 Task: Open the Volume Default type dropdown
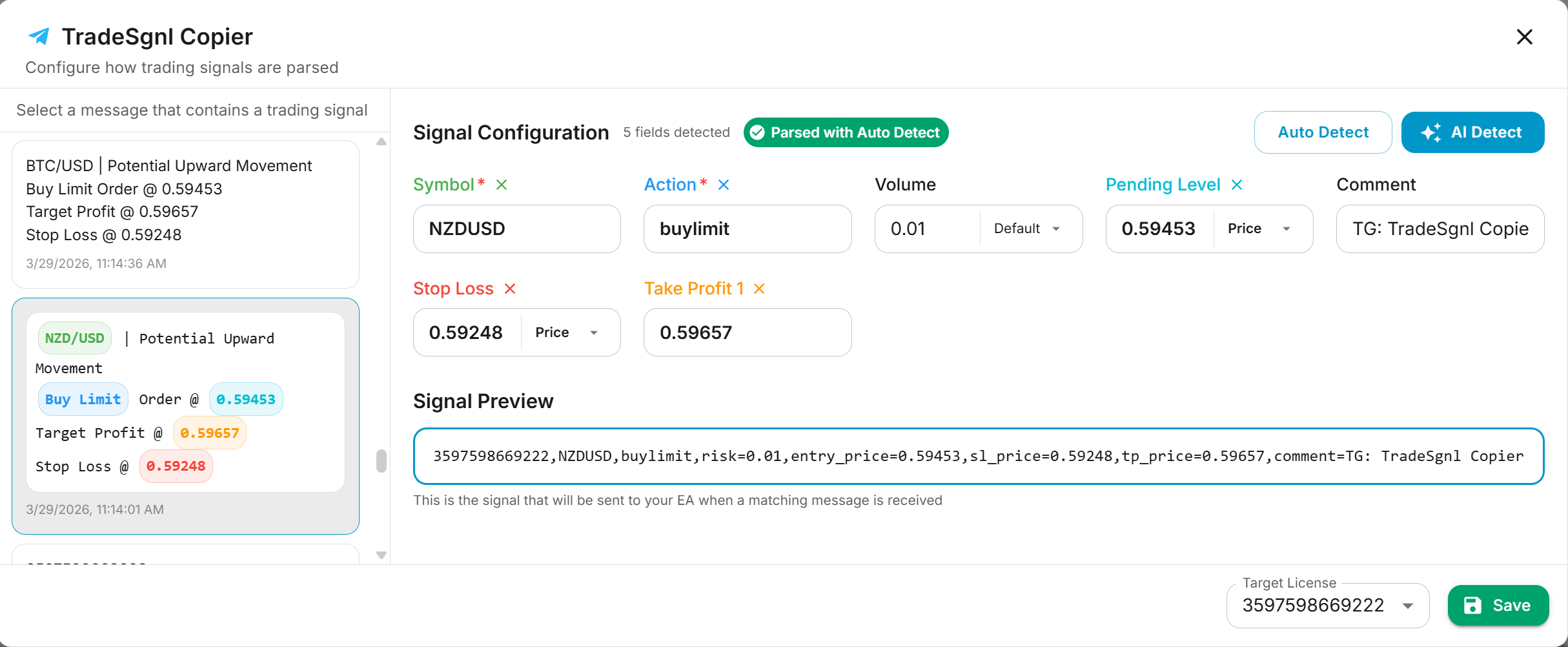coord(1027,229)
